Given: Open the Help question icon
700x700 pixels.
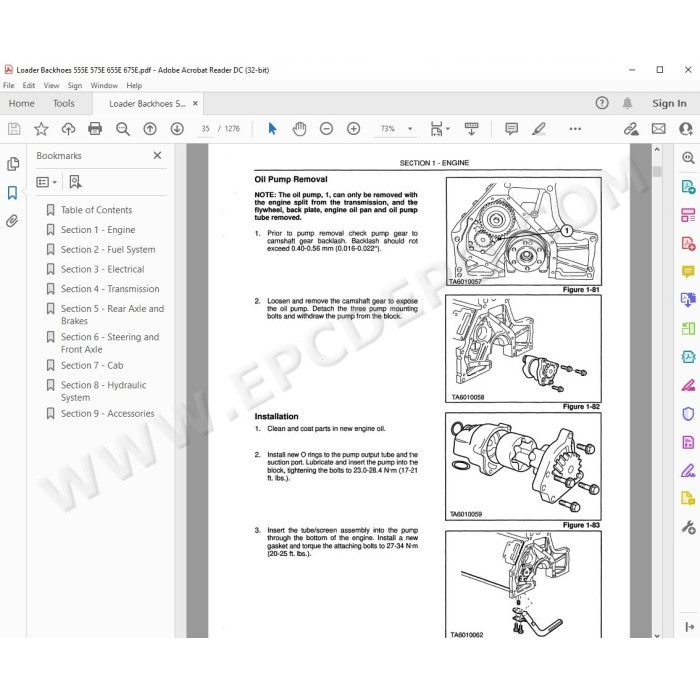Looking at the screenshot, I should (602, 103).
